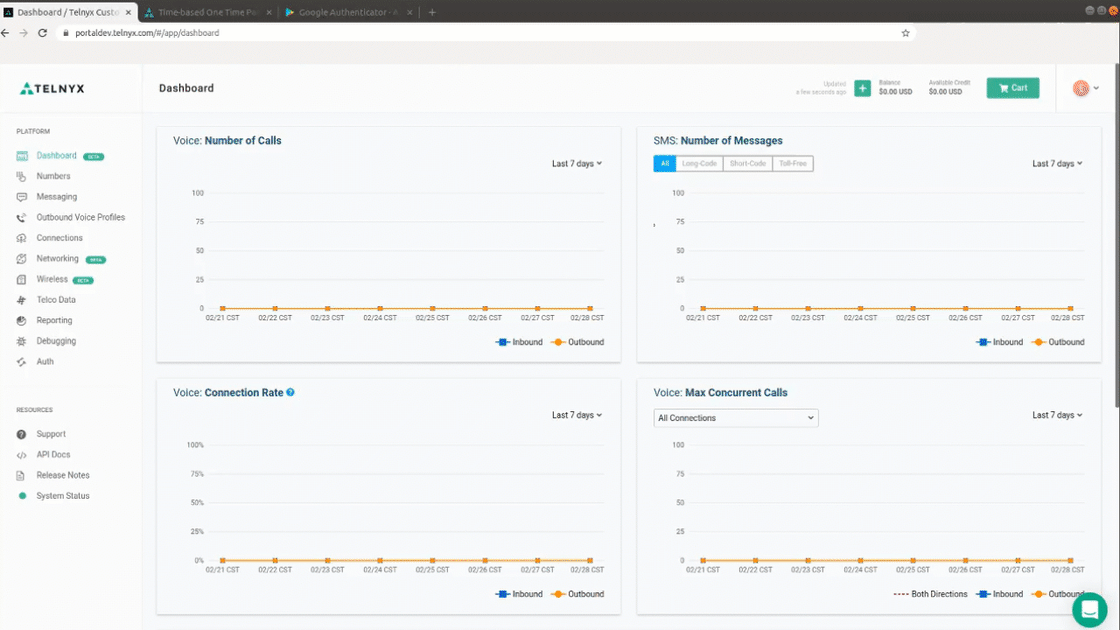The height and width of the screenshot is (630, 1120).
Task: Switch to Google Authenticator browser tab
Action: 348,12
